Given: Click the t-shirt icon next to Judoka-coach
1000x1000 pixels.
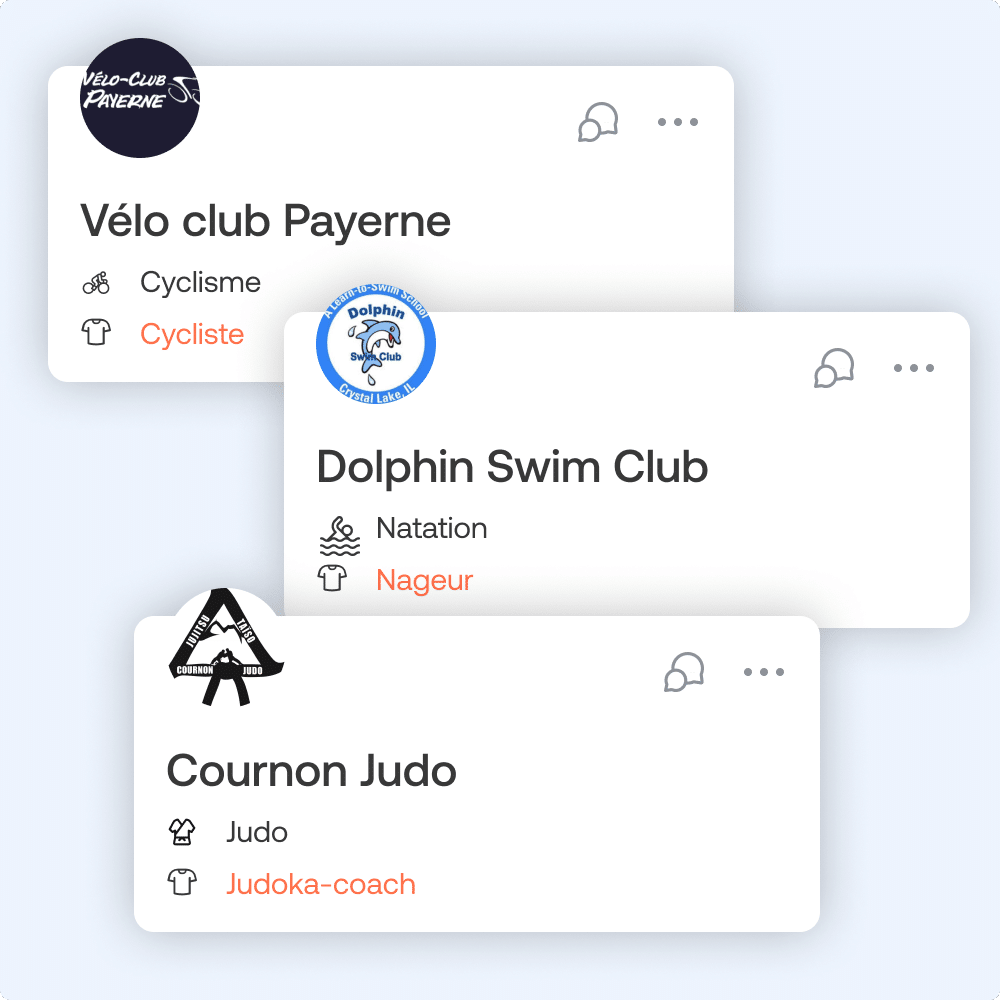Looking at the screenshot, I should [x=182, y=882].
